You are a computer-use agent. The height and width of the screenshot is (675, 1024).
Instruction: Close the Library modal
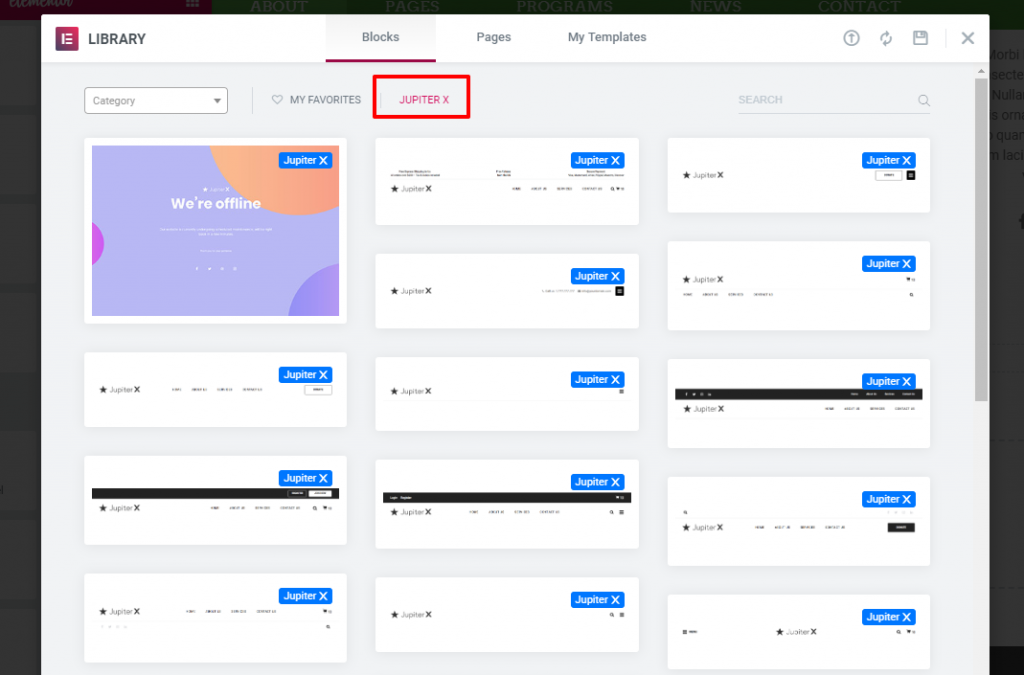[x=967, y=38]
